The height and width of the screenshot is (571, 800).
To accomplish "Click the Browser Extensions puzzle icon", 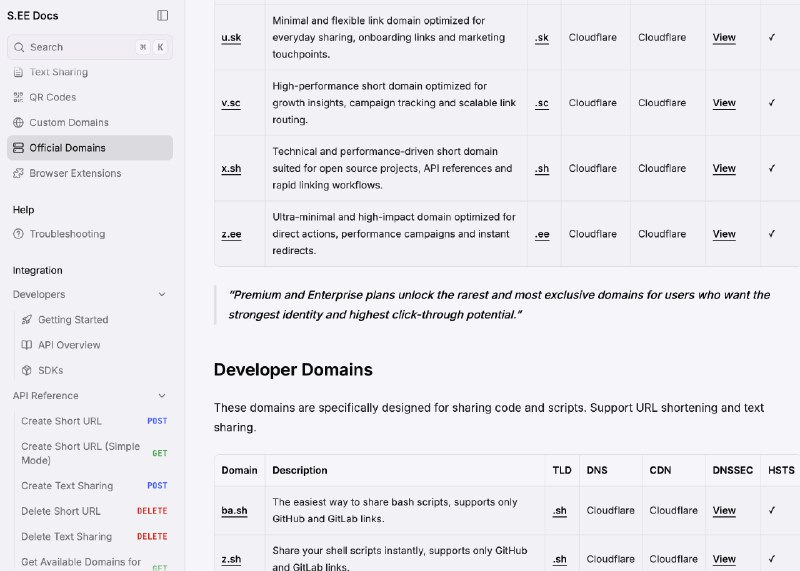I will 19,173.
